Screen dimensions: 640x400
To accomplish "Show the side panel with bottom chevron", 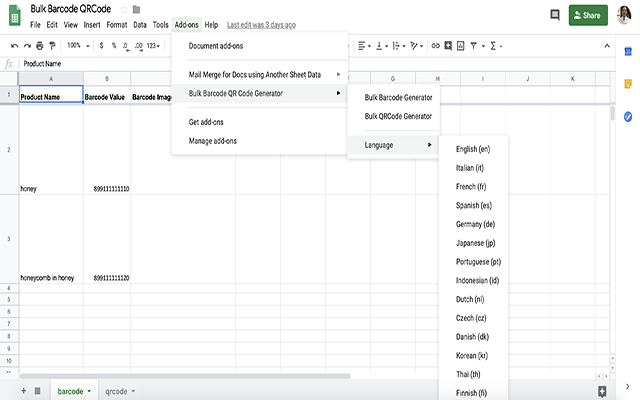I will pyautogui.click(x=628, y=386).
